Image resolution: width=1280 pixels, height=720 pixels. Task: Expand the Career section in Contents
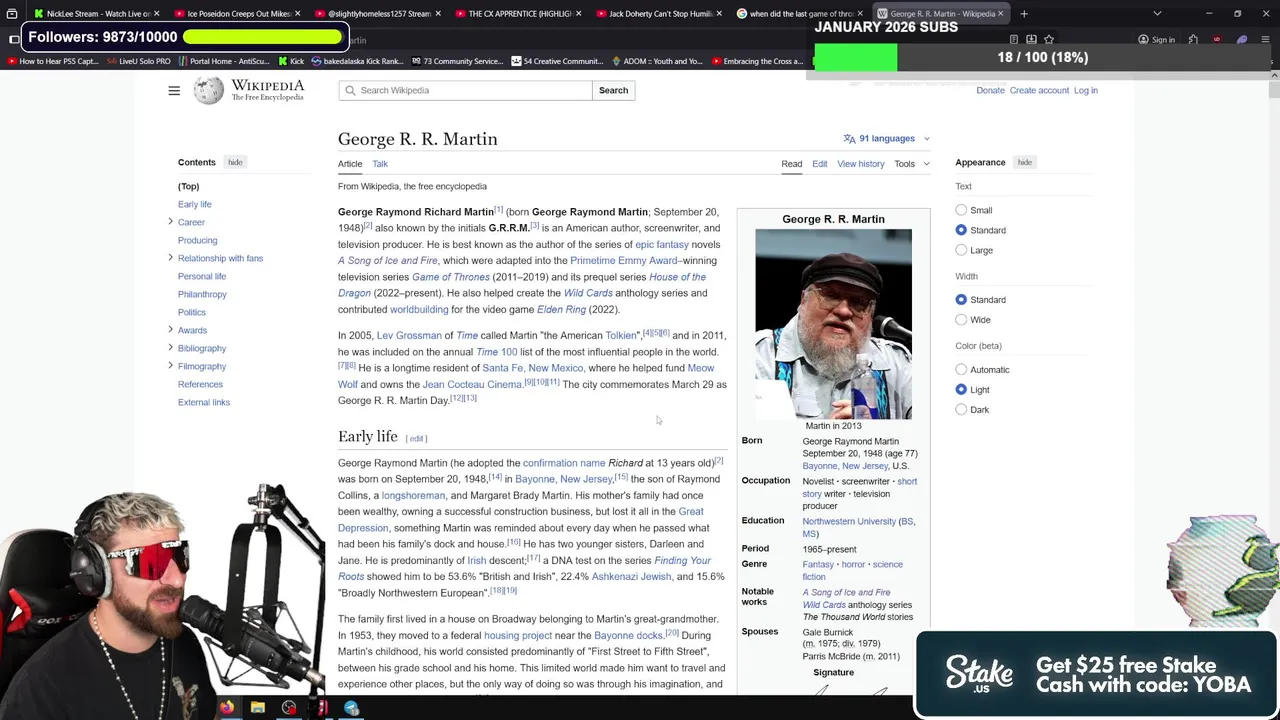tap(170, 222)
